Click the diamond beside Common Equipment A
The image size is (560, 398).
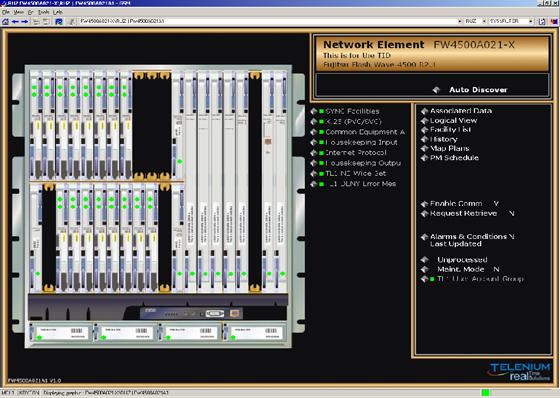point(314,132)
